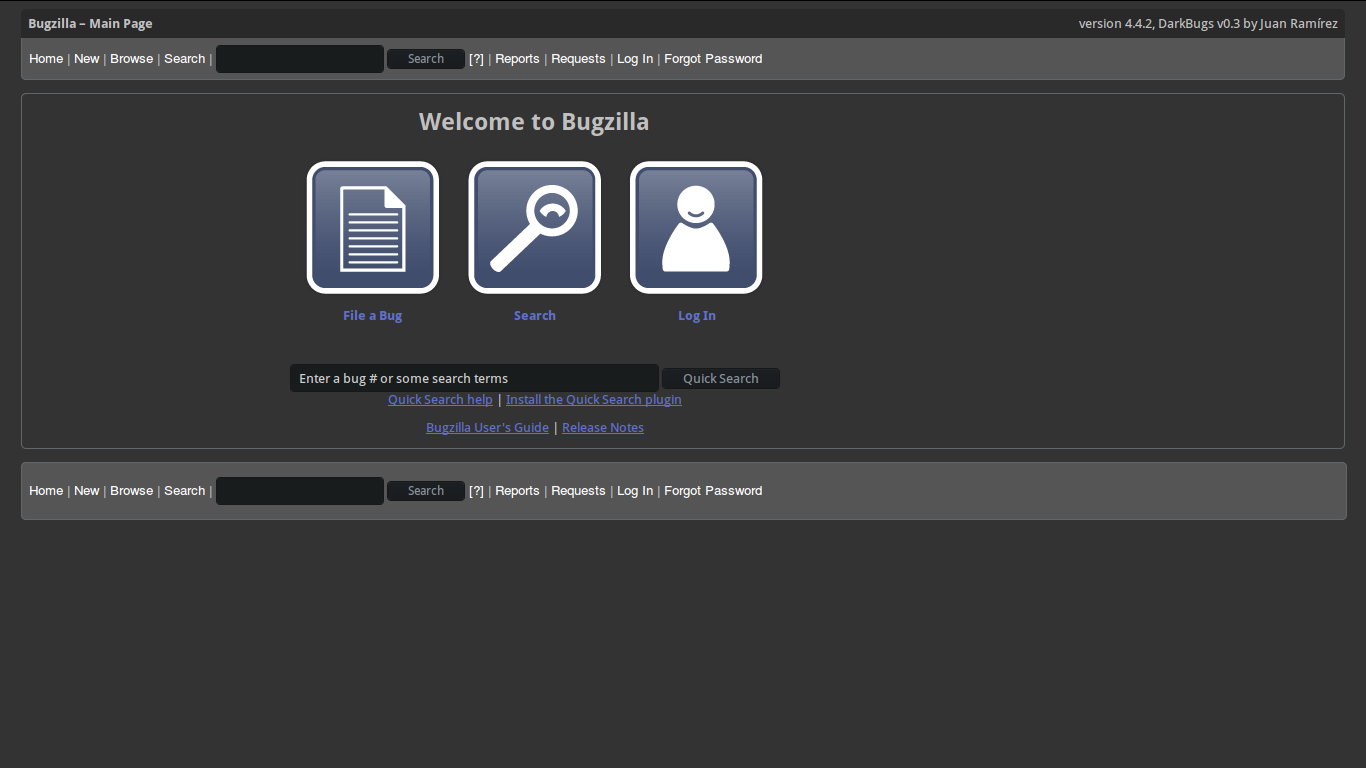1366x768 pixels.
Task: Click the magnifying glass Search icon
Action: click(535, 228)
